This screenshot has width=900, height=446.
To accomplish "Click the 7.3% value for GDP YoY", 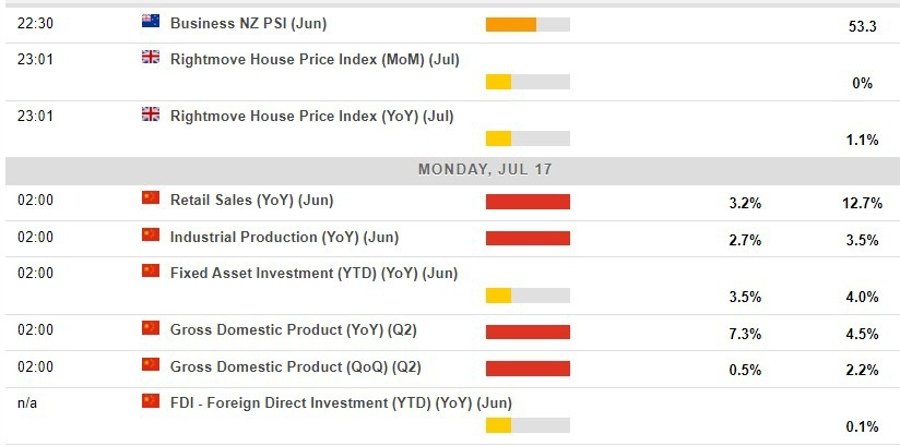I will click(746, 334).
